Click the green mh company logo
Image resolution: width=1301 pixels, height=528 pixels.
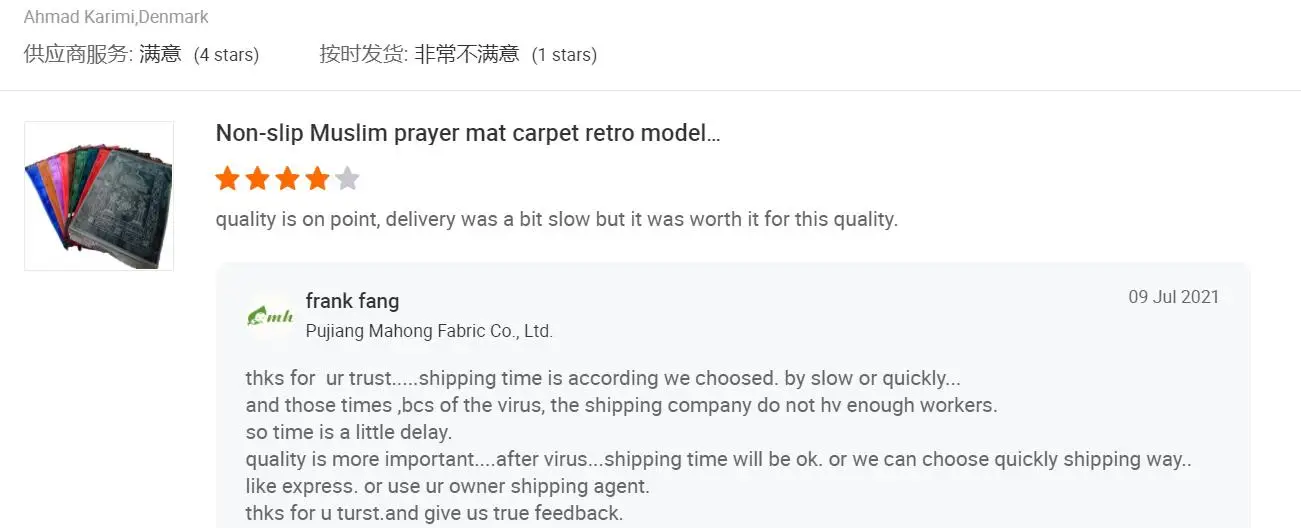[x=270, y=316]
